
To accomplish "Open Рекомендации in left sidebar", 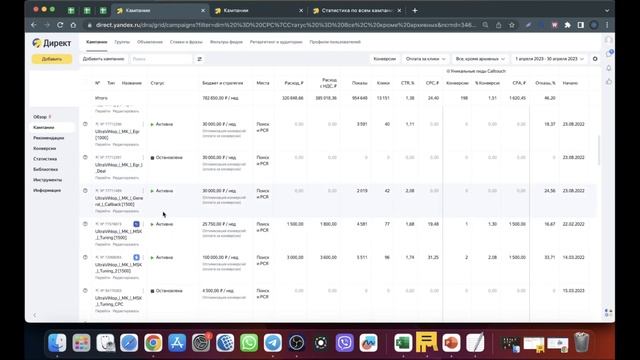I will (49, 138).
